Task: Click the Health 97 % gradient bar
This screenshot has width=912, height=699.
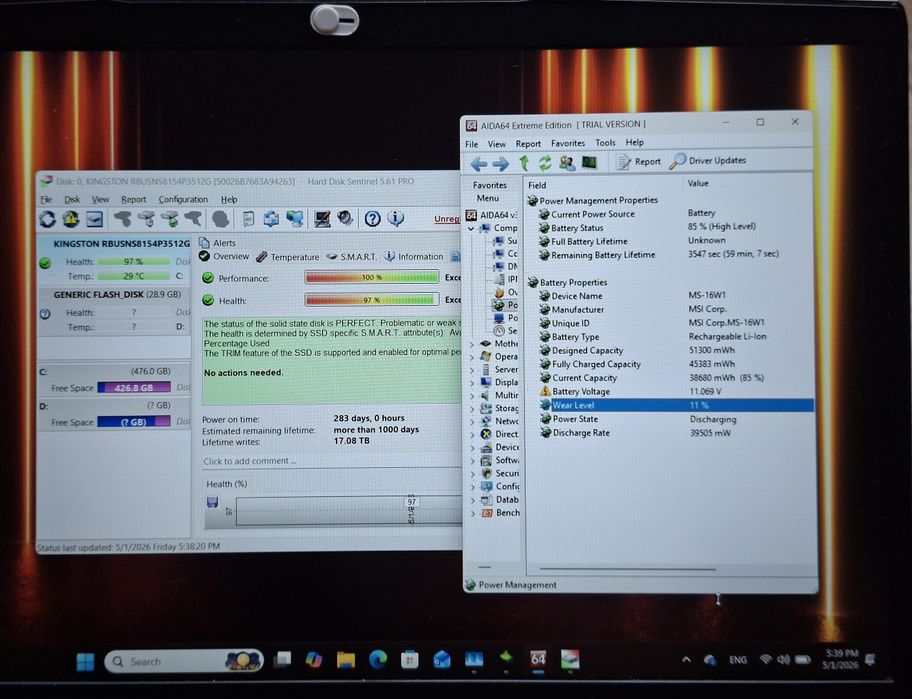Action: tap(372, 300)
